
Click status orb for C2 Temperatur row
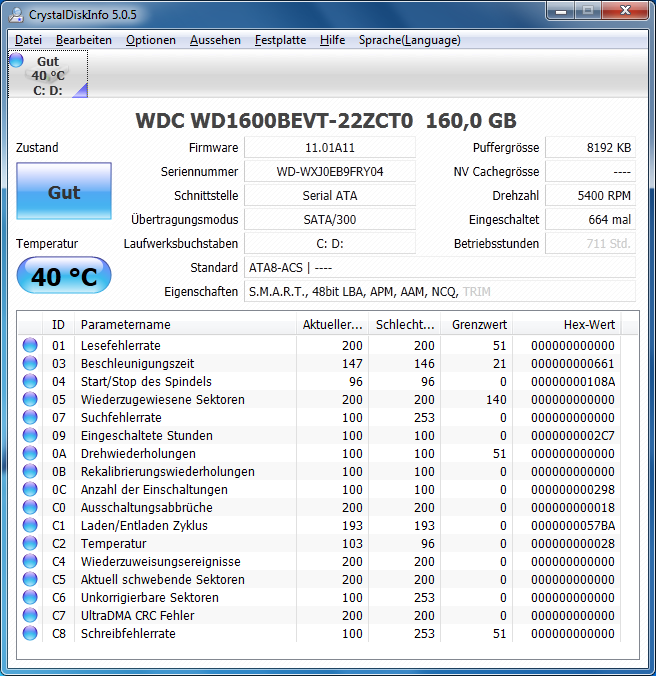tap(30, 543)
